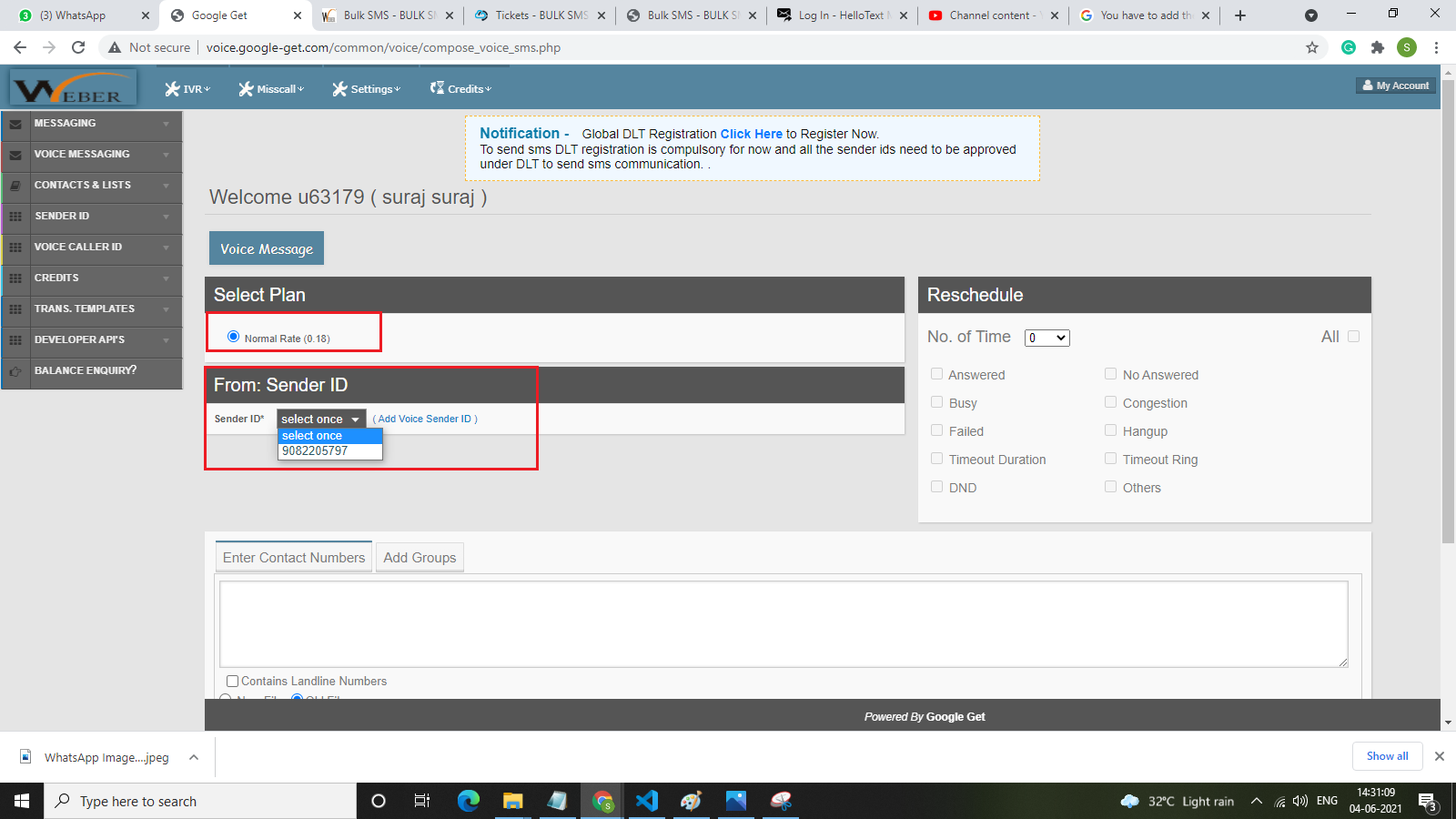
Task: Reload the page using the refresh icon
Action: 78,47
